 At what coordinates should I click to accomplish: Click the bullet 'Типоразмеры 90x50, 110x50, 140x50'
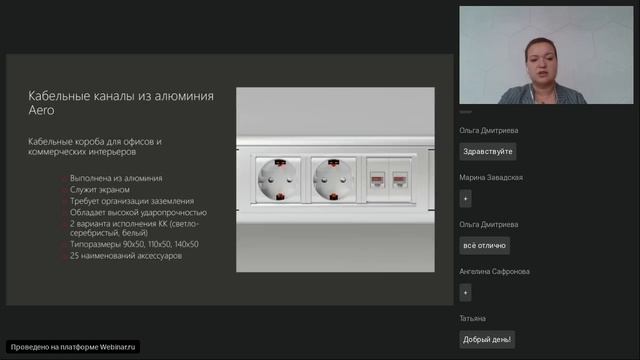click(x=134, y=244)
